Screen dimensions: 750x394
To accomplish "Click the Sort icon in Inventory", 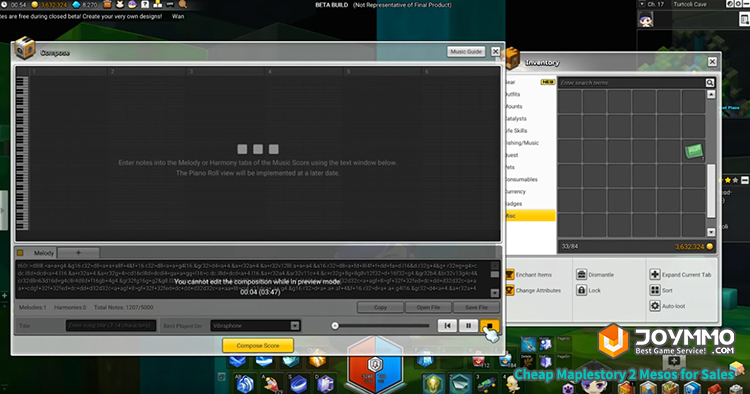I will coord(655,290).
